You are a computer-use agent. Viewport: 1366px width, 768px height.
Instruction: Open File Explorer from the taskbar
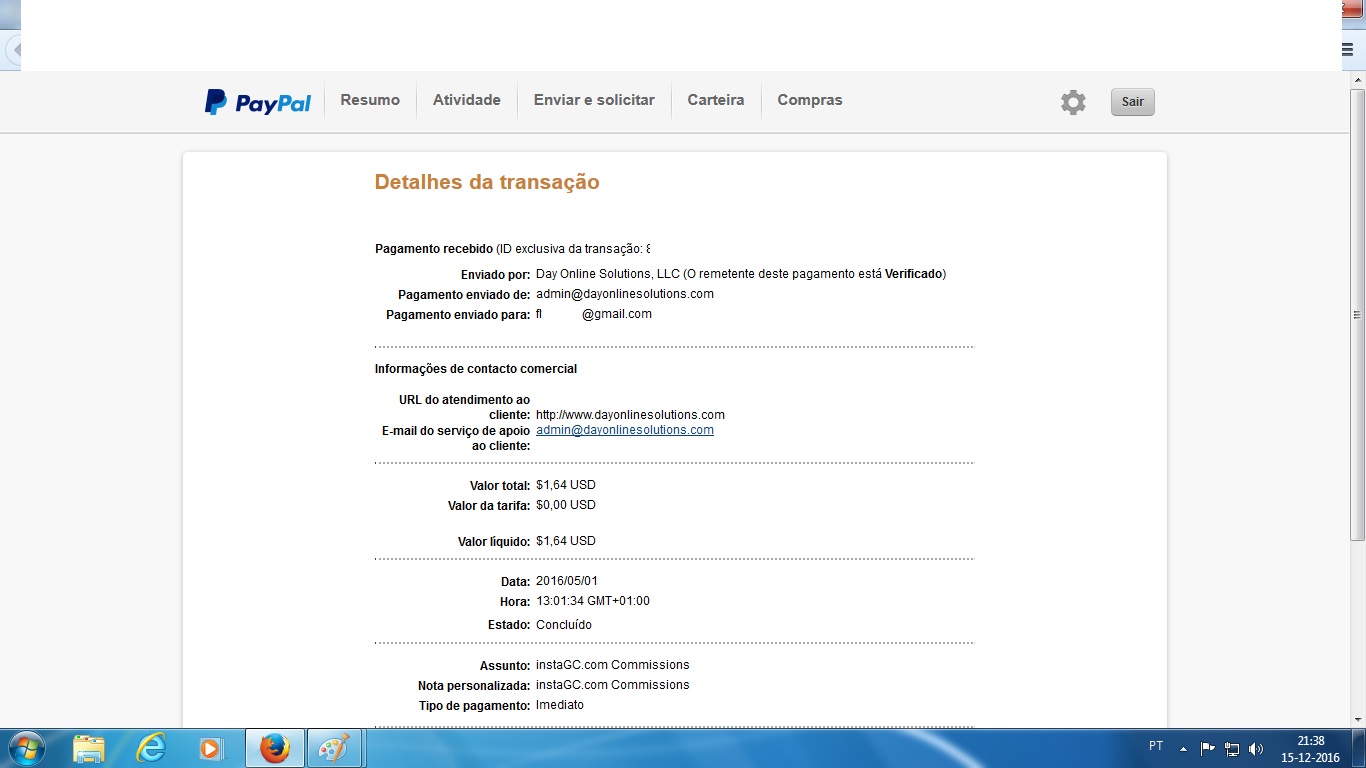[x=89, y=748]
